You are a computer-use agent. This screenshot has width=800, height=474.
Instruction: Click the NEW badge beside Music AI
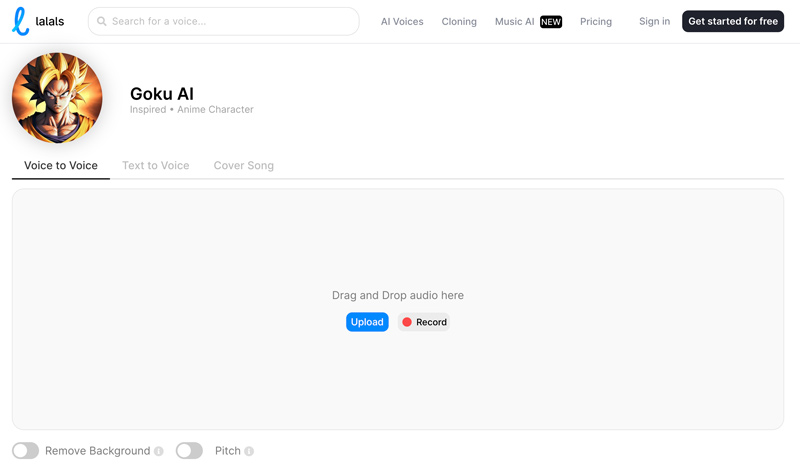tap(551, 22)
